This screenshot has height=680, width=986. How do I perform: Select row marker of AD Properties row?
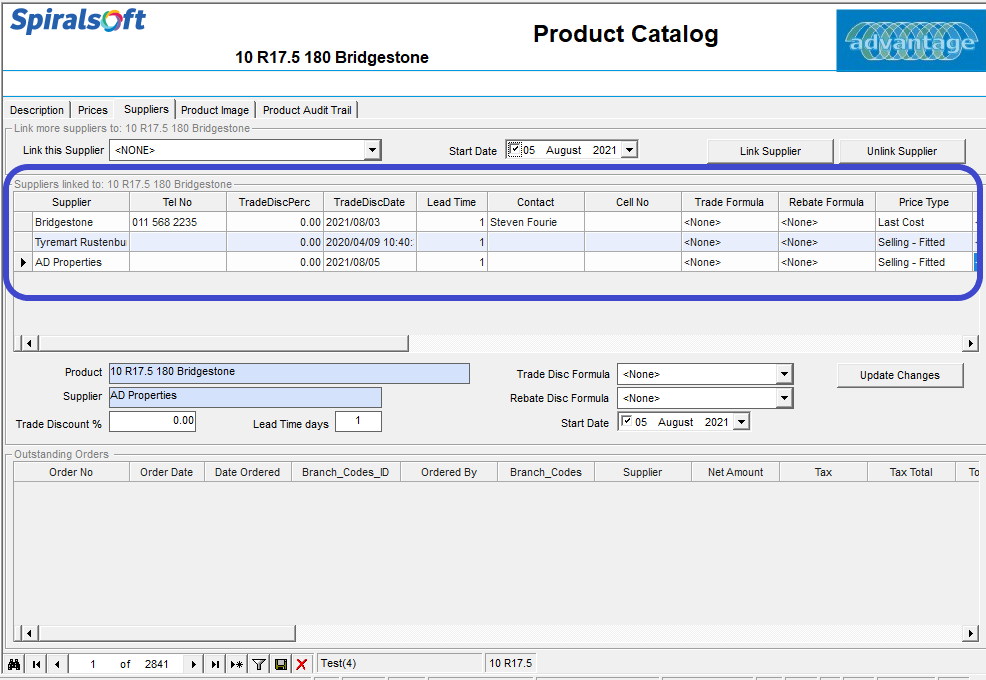23,262
